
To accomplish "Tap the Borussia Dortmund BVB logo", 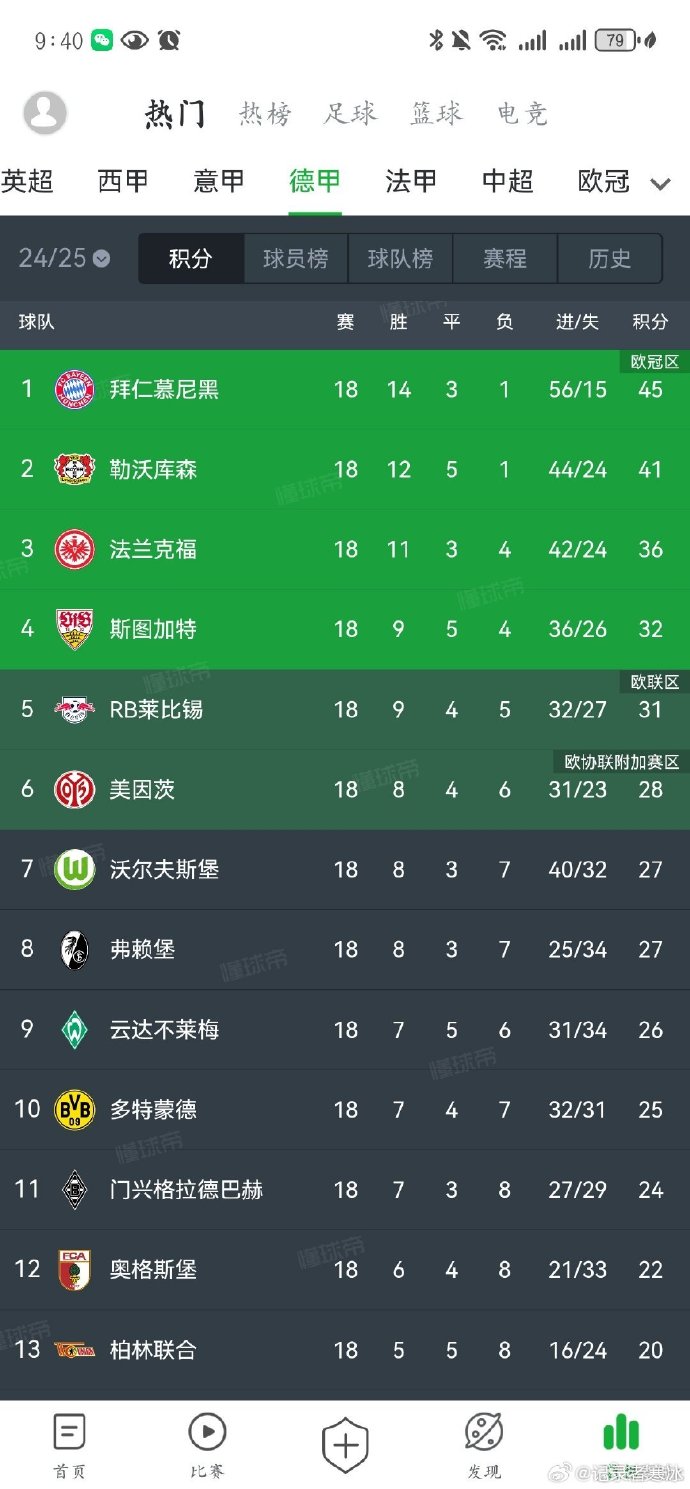I will [x=75, y=1109].
